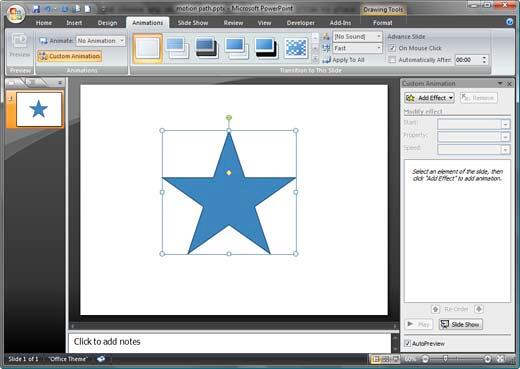The width and height of the screenshot is (520, 369).
Task: Click the Automatically After time stepper
Action: [x=484, y=60]
